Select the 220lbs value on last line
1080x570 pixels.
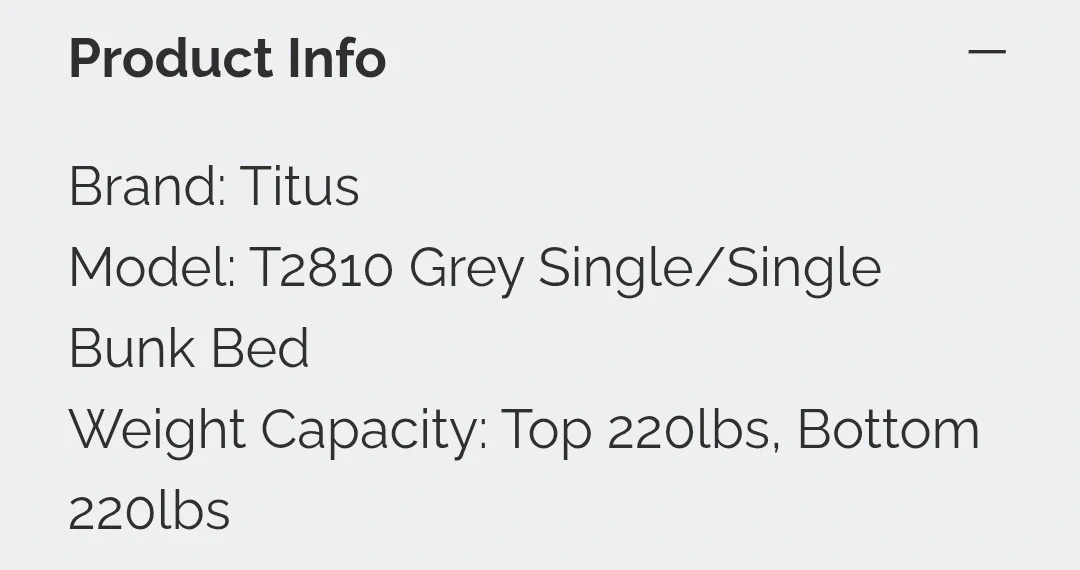(x=149, y=511)
